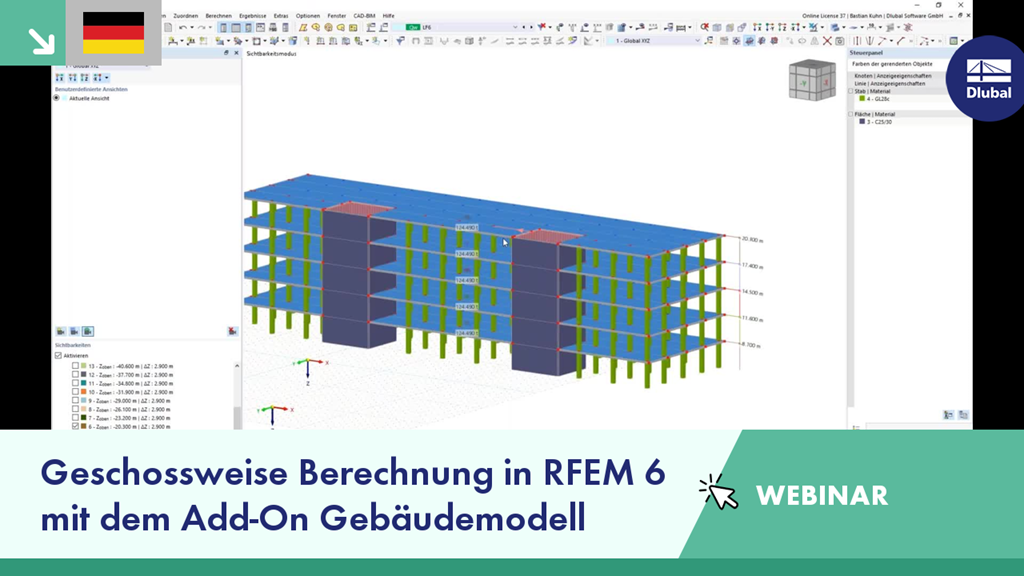The height and width of the screenshot is (576, 1024).
Task: Open the redo dropdown arrow
Action: [210, 27]
